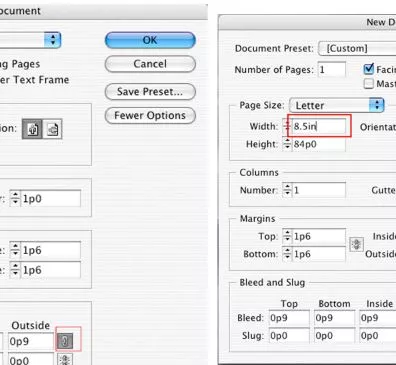Image resolution: width=396 pixels, height=365 pixels.
Task: Open Page Size Letter dropdown
Action: click(x=337, y=105)
